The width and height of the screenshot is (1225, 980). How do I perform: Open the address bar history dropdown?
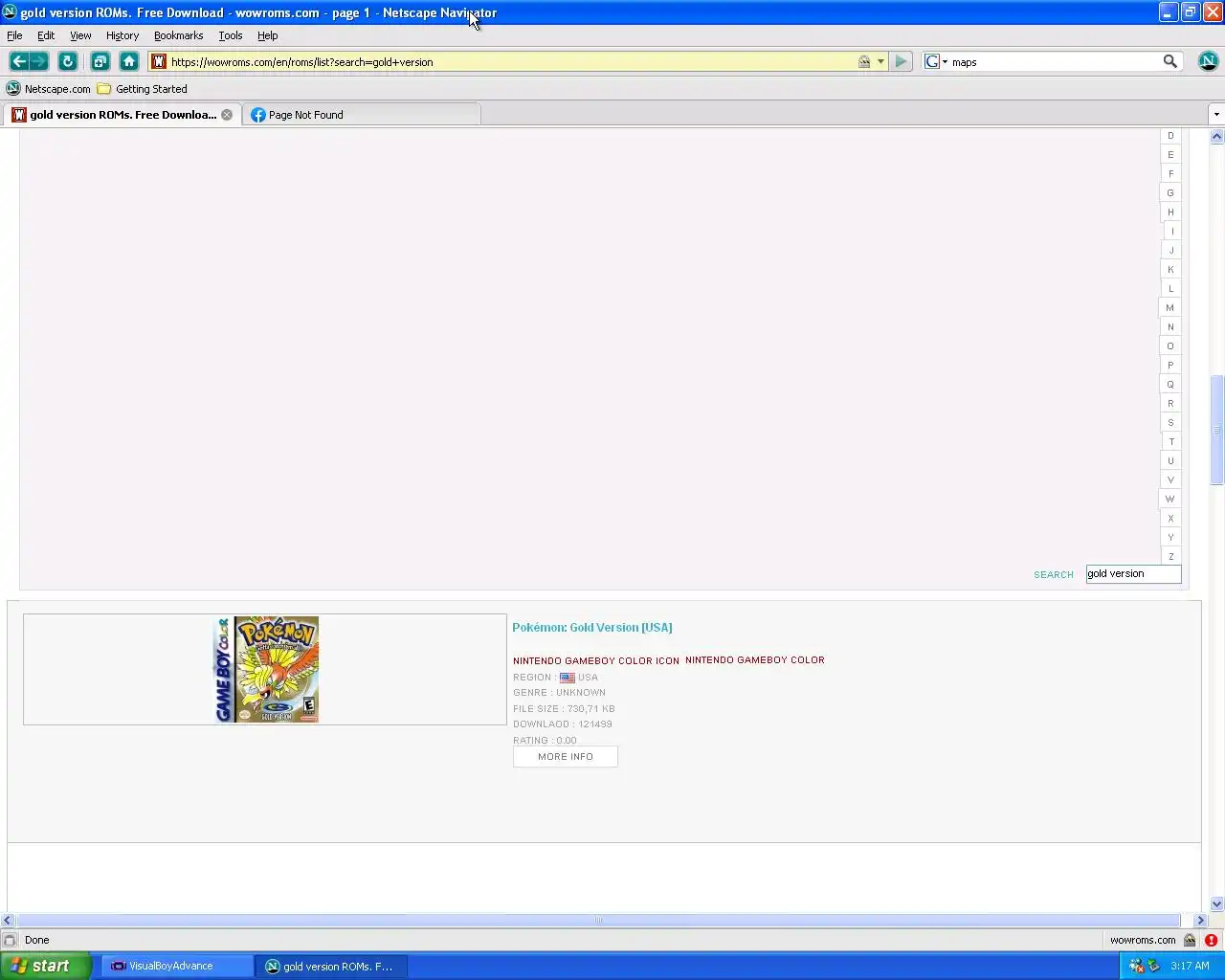(x=880, y=61)
